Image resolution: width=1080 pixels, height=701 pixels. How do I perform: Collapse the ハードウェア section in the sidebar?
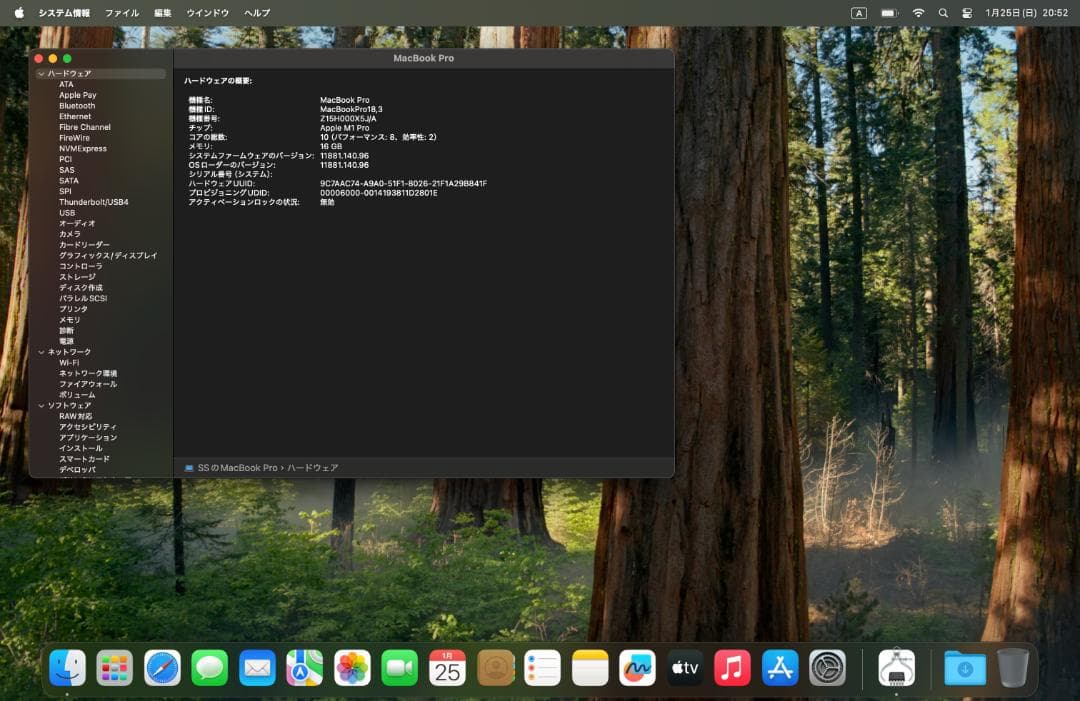pyautogui.click(x=41, y=73)
